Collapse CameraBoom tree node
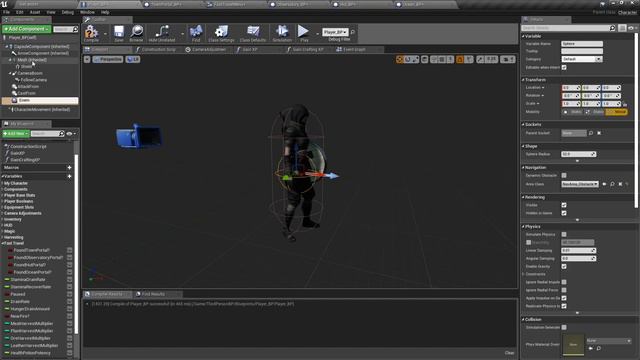This screenshot has height=360, width=640. click(10, 73)
